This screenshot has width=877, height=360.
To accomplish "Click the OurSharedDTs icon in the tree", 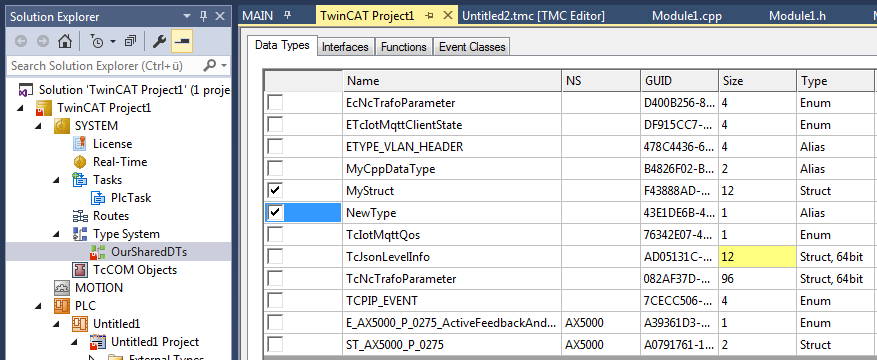I will click(x=98, y=252).
